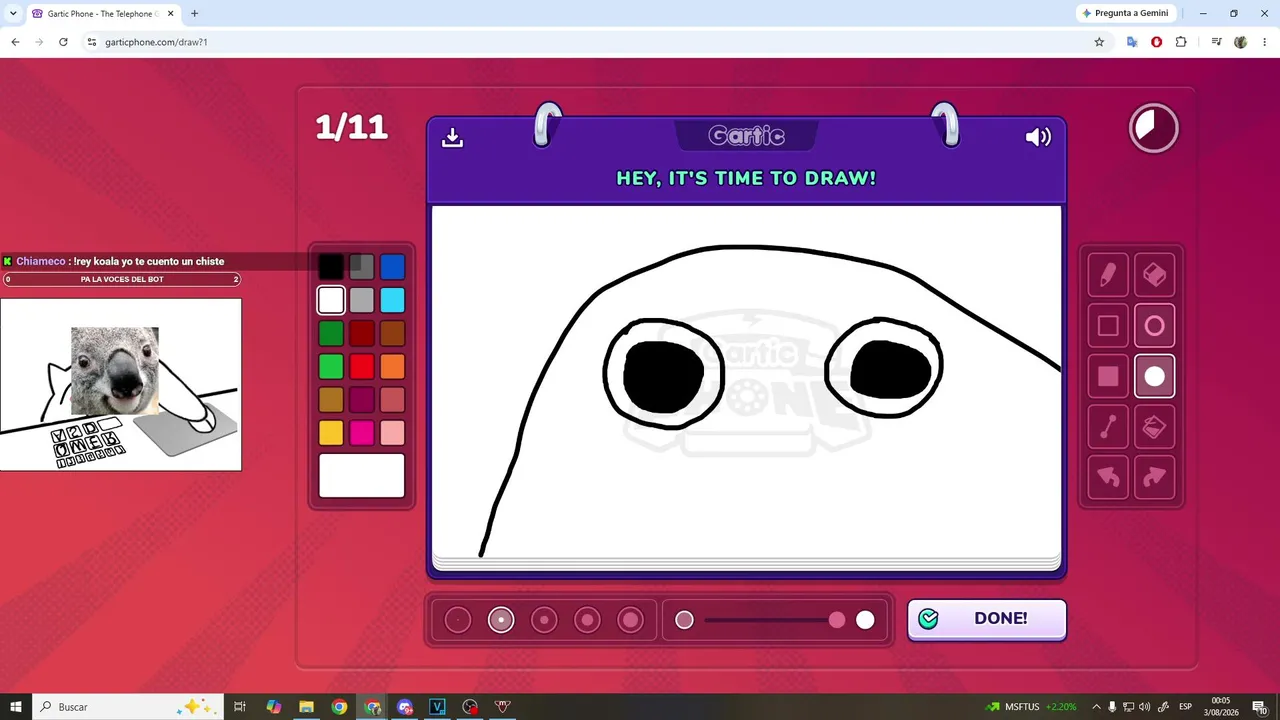Click the DONE! button
Image resolution: width=1280 pixels, height=720 pixels.
coord(987,619)
